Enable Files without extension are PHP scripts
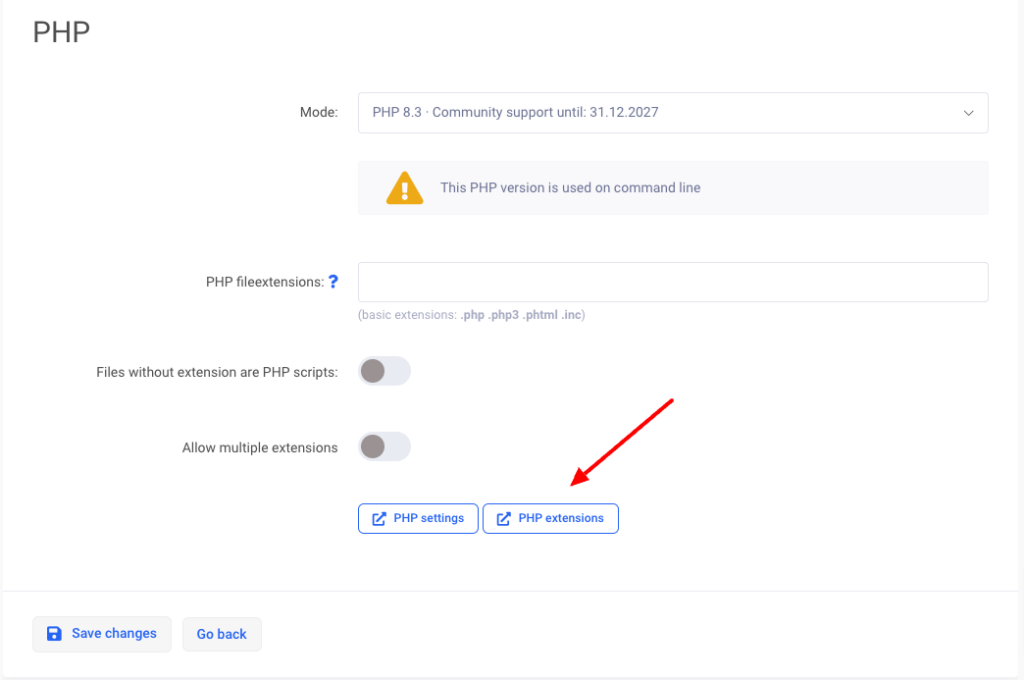The image size is (1024, 680). pyautogui.click(x=384, y=371)
